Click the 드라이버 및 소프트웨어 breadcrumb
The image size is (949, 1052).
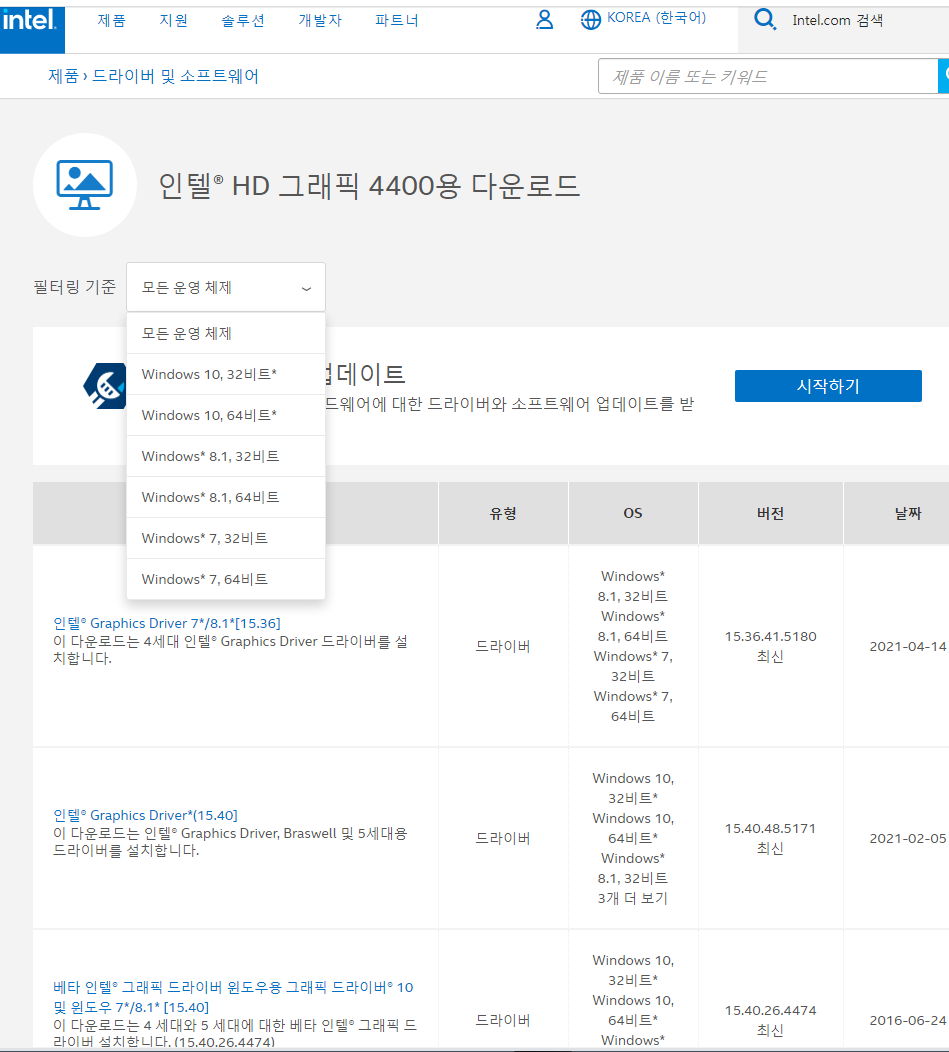(x=175, y=76)
